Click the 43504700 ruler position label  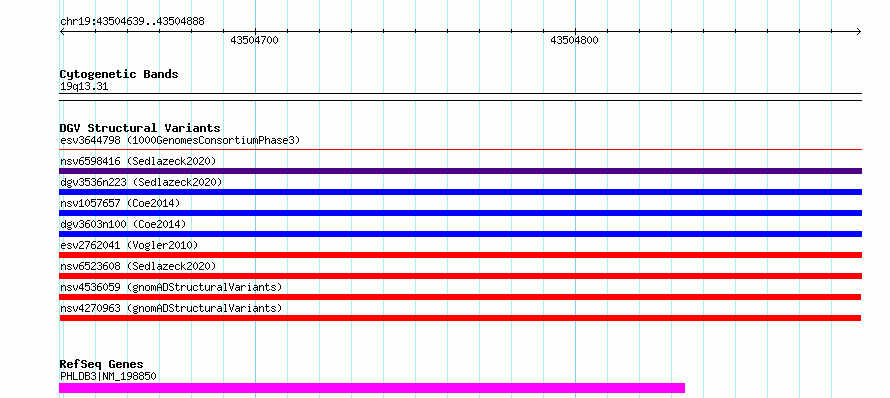pyautogui.click(x=254, y=40)
